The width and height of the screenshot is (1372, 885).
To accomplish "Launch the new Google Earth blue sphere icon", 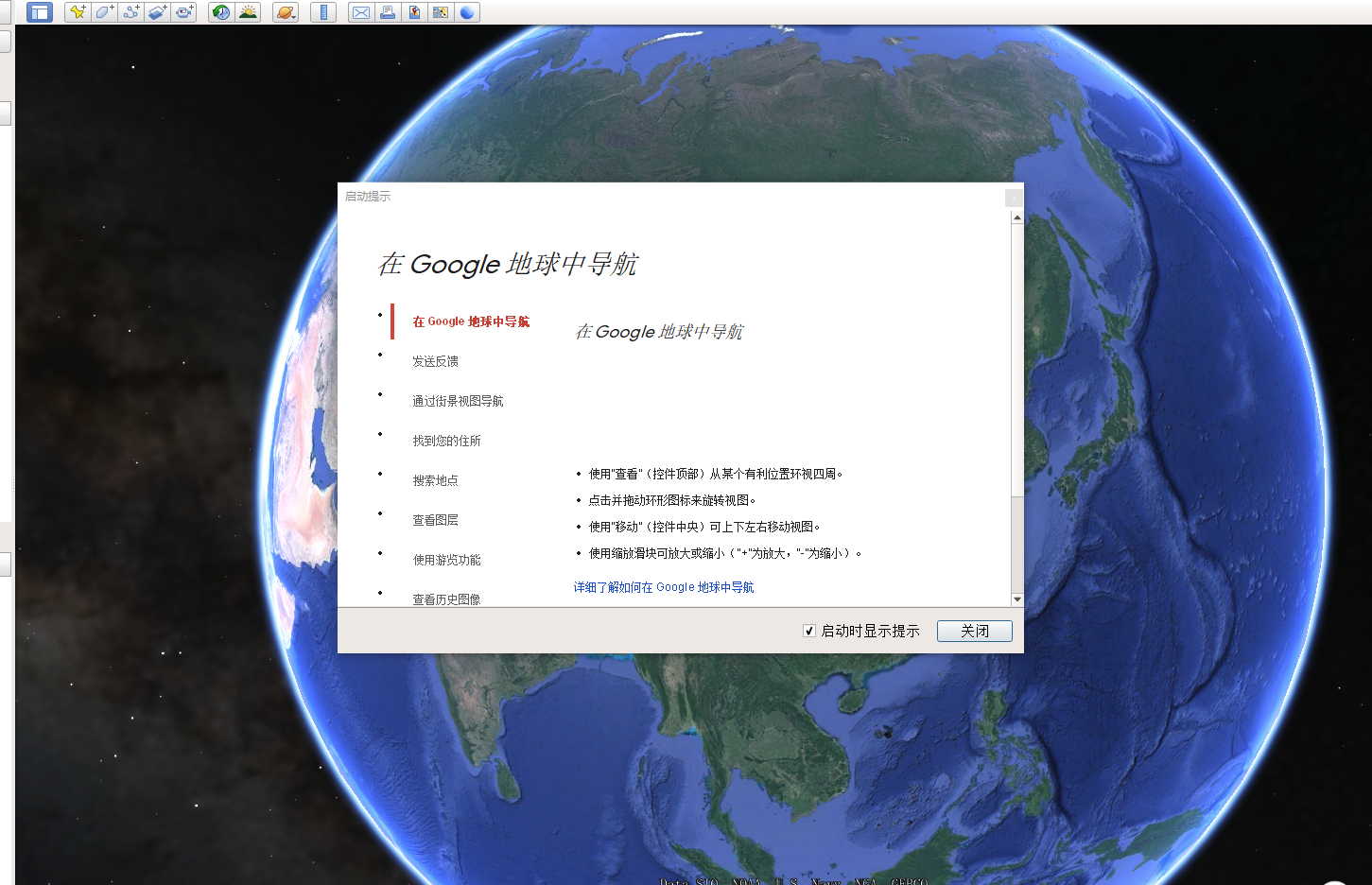I will pyautogui.click(x=467, y=12).
